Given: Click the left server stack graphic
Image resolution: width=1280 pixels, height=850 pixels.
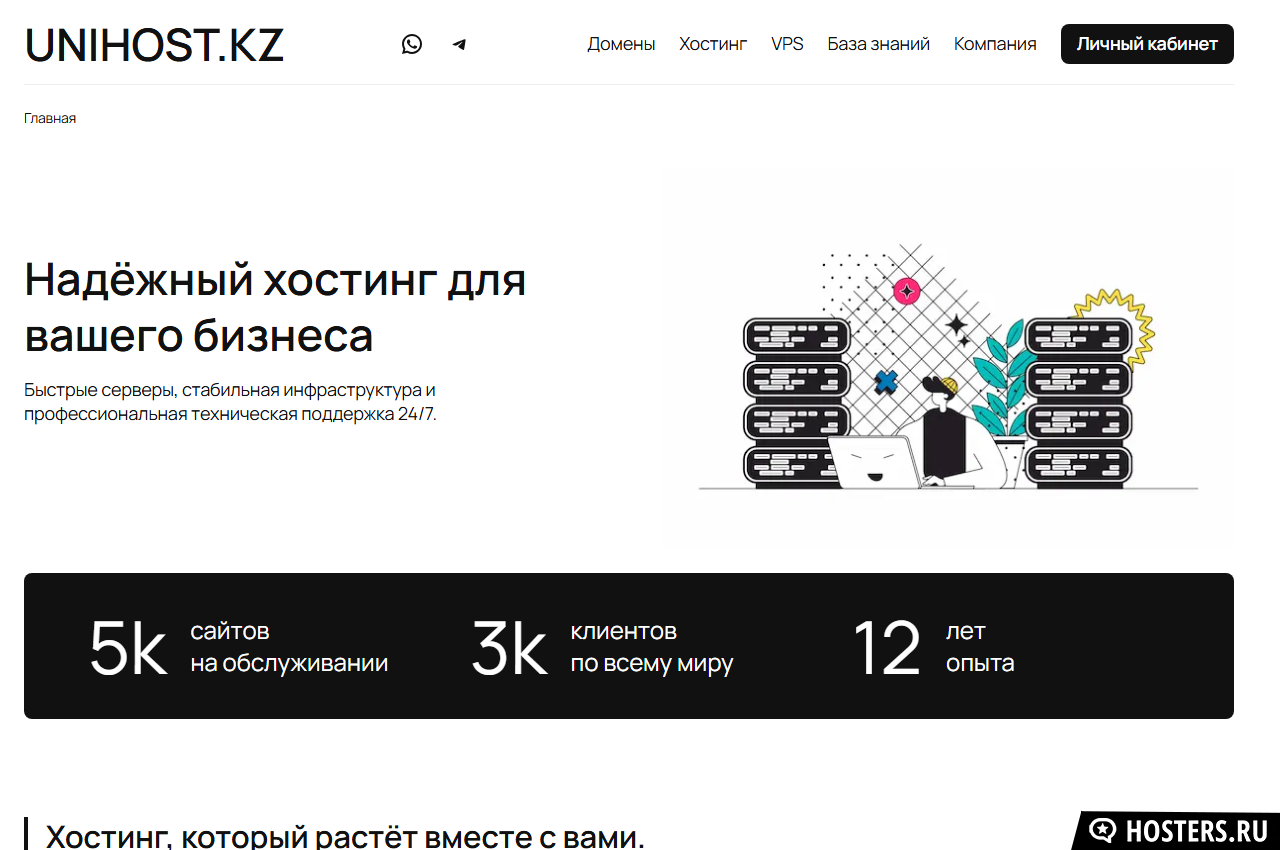Looking at the screenshot, I should click(x=796, y=401).
